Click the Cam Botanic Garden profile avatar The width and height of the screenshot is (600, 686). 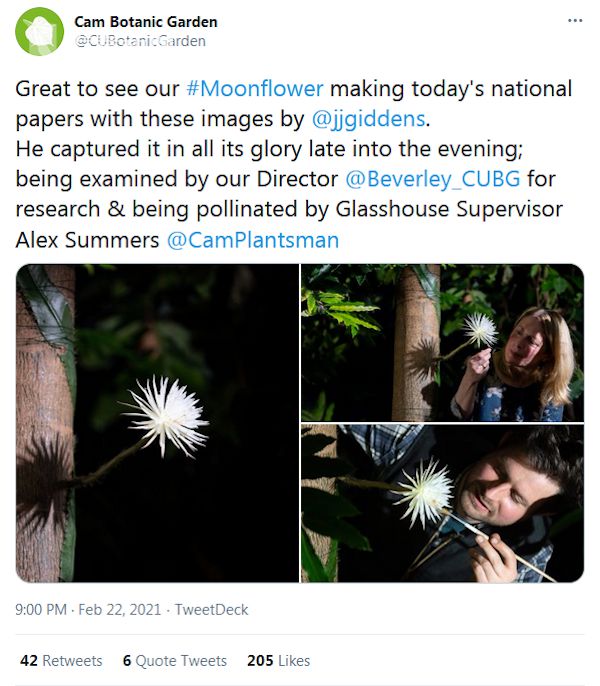[x=39, y=30]
